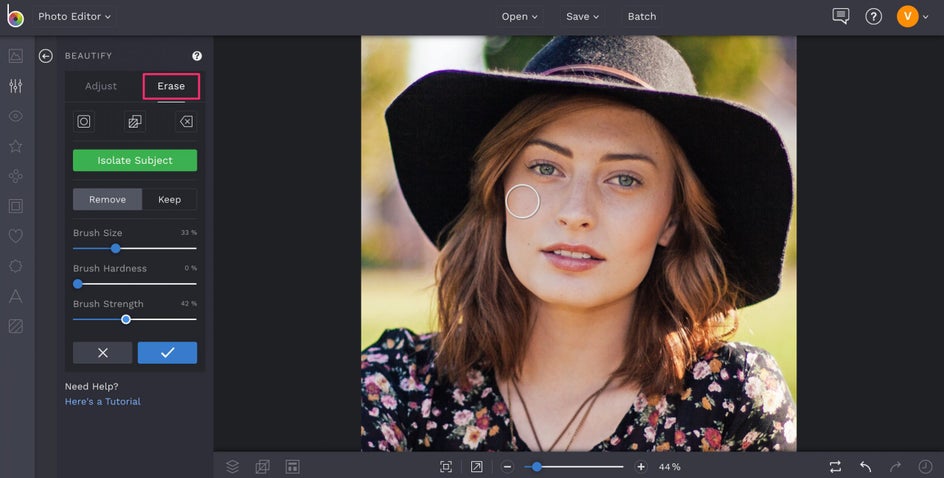944x478 pixels.
Task: Open the top help question icon
Action: [x=874, y=16]
